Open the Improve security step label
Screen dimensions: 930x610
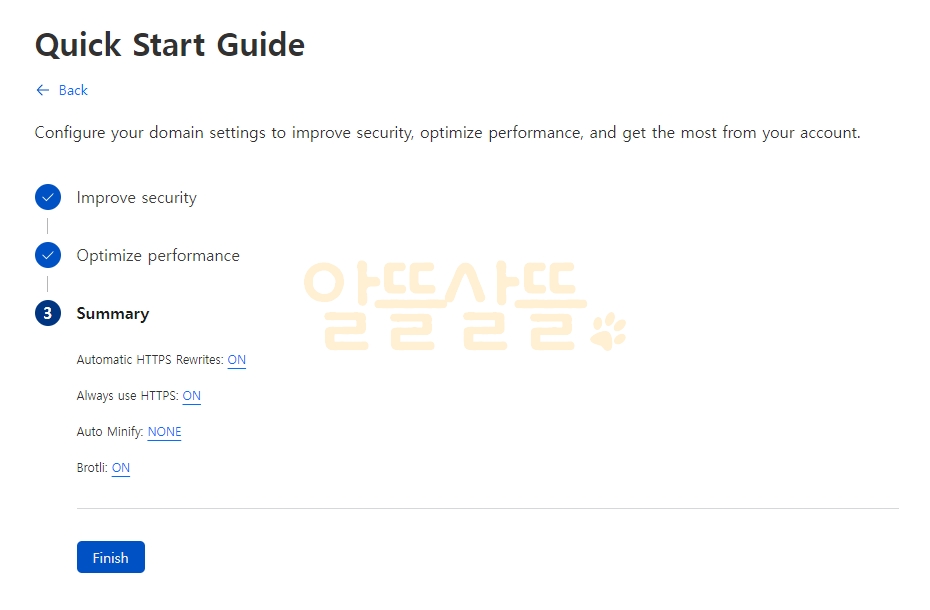click(x=136, y=198)
